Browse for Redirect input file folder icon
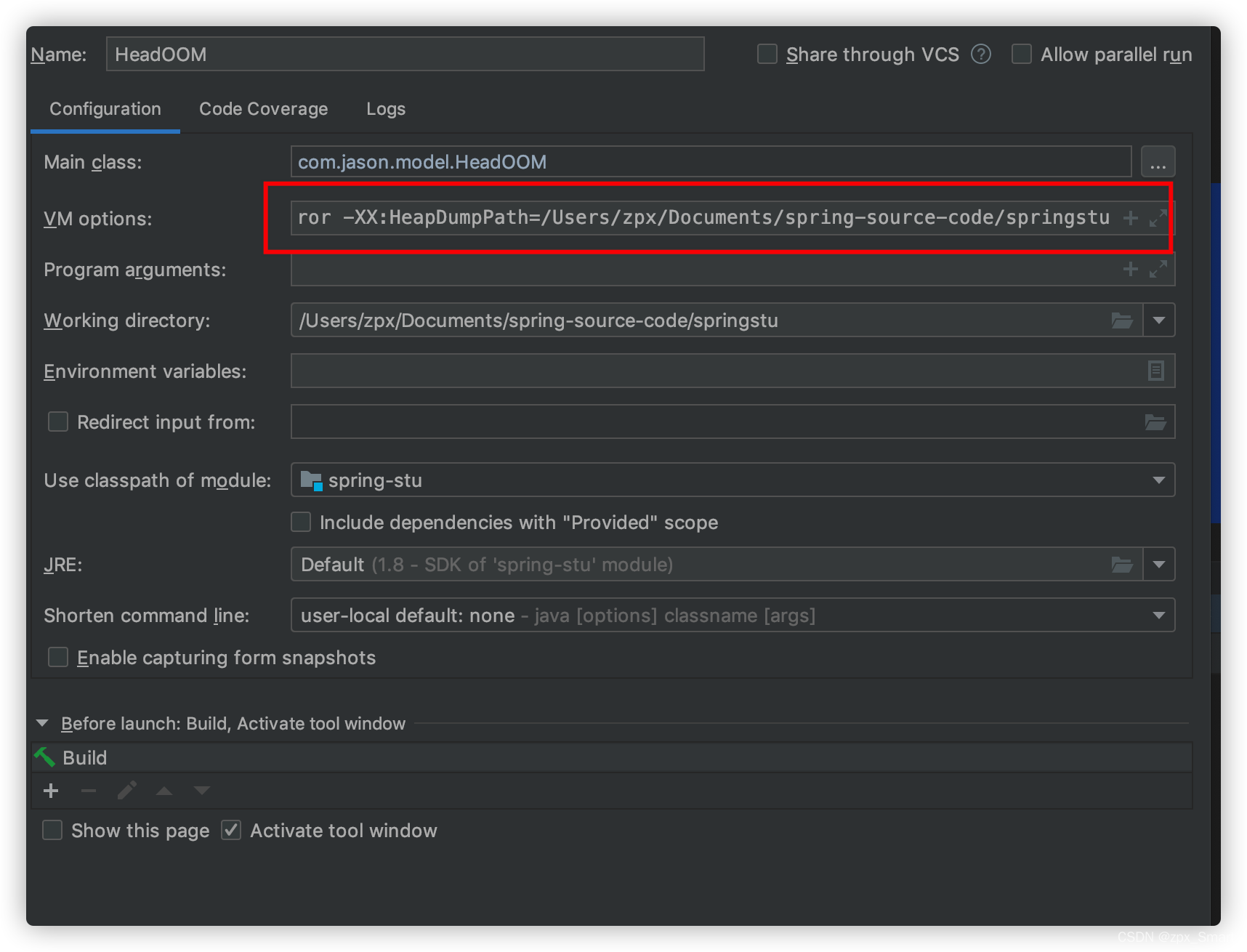The image size is (1247, 952). coord(1155,422)
